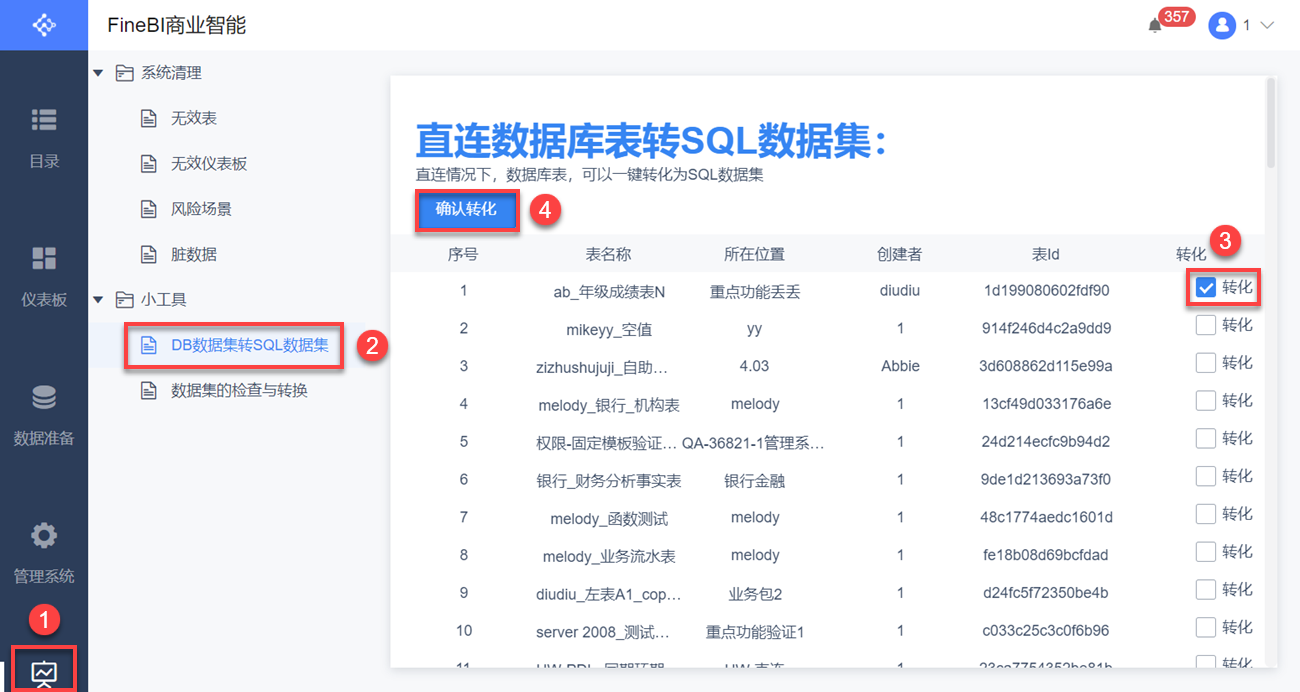Collapse the 小工具 folder
1300x692 pixels.
tap(98, 299)
